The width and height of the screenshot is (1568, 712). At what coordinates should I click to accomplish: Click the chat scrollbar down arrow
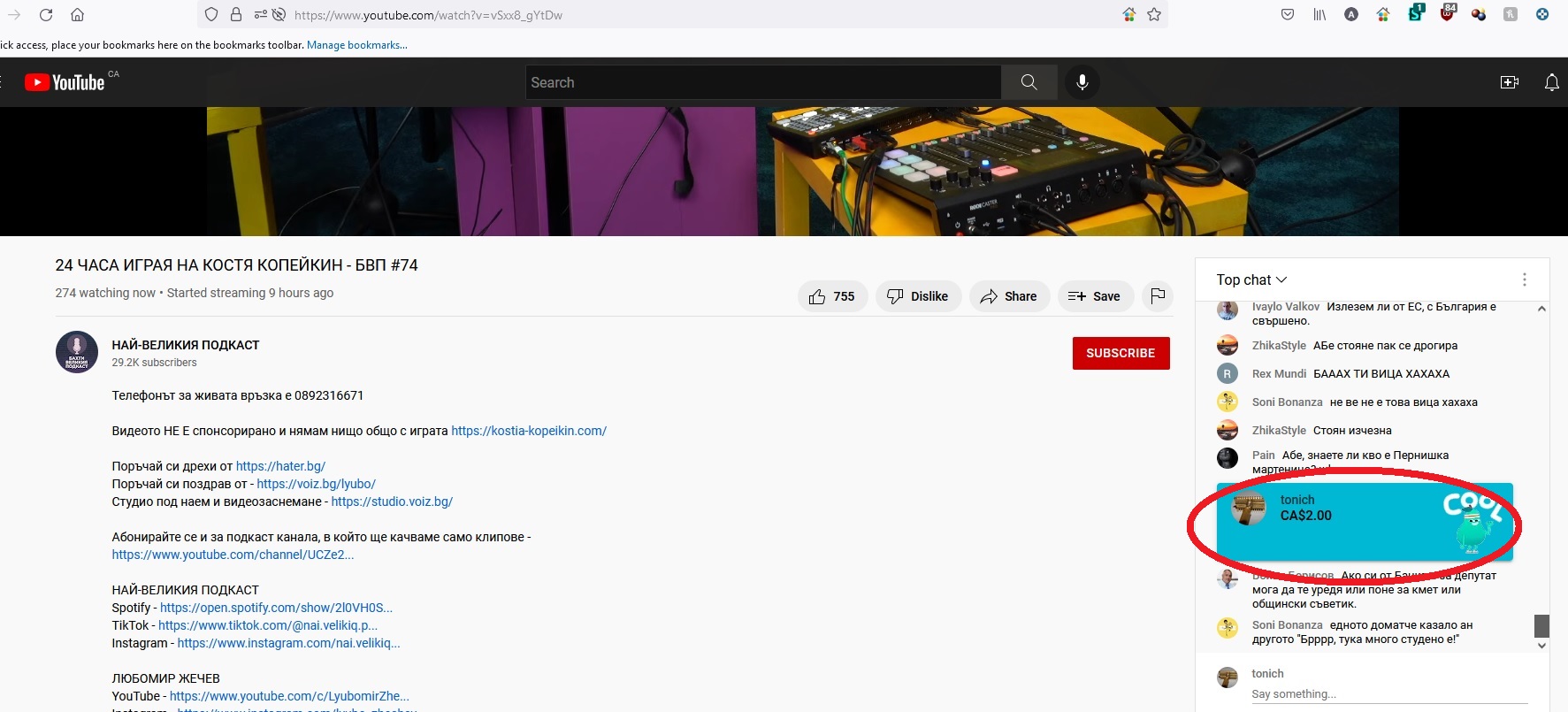tap(1541, 646)
